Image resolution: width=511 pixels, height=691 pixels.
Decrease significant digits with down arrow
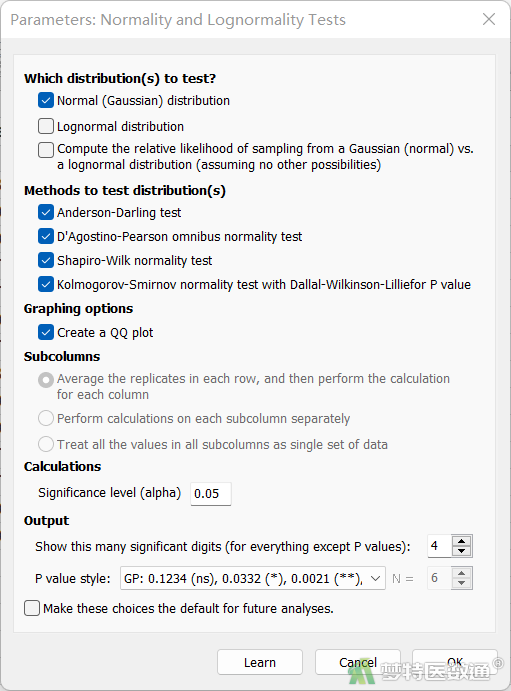tap(462, 551)
